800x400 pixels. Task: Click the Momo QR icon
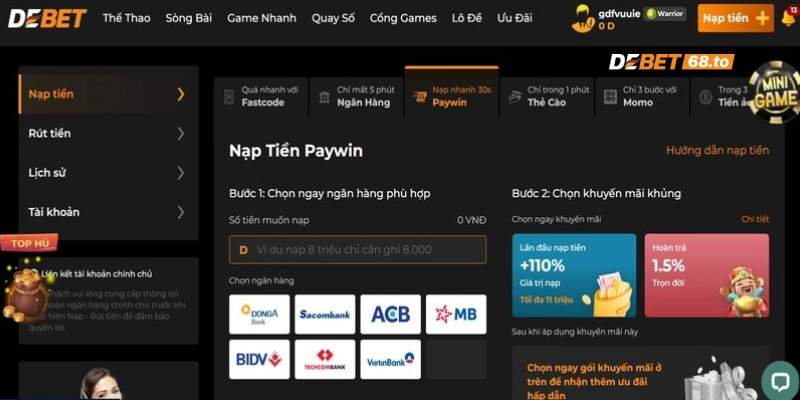[x=610, y=97]
